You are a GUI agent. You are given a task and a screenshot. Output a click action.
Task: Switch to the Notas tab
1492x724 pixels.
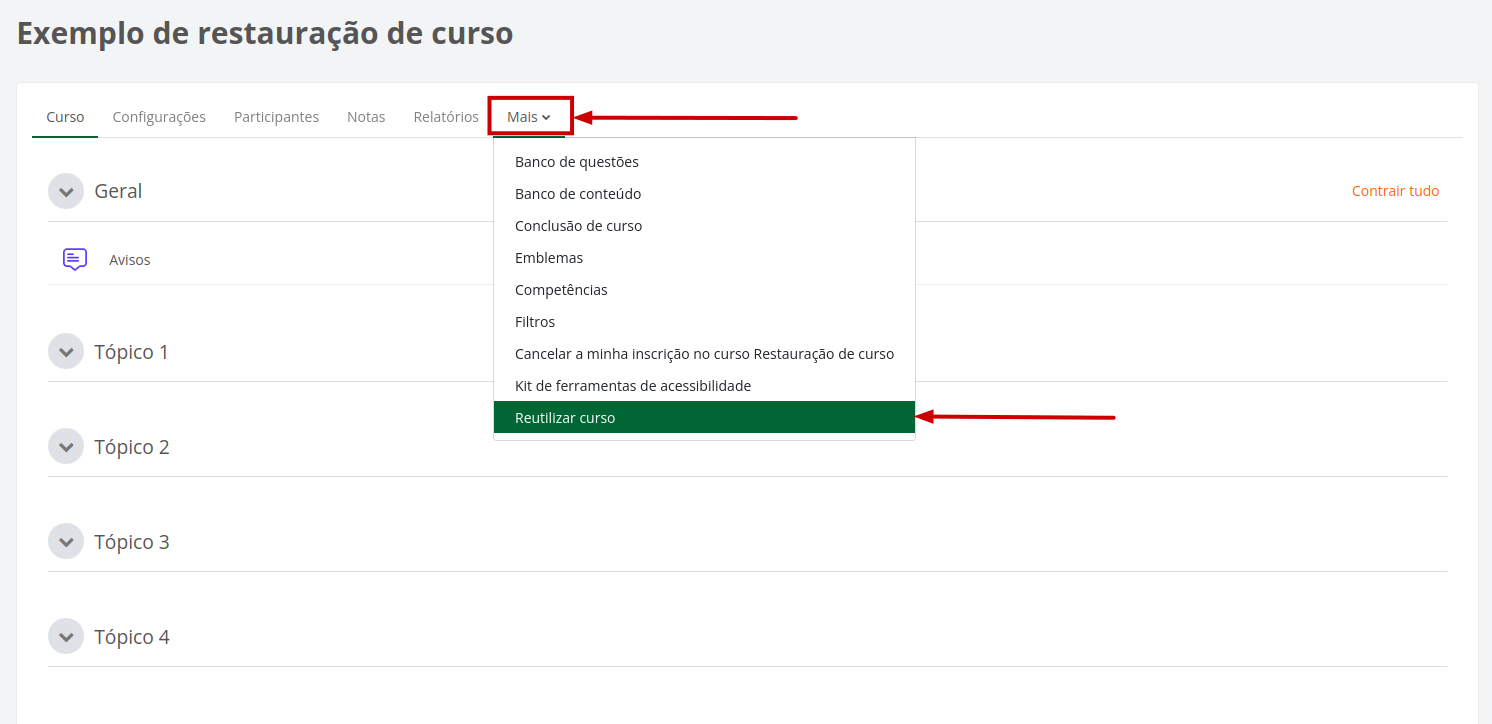click(366, 116)
